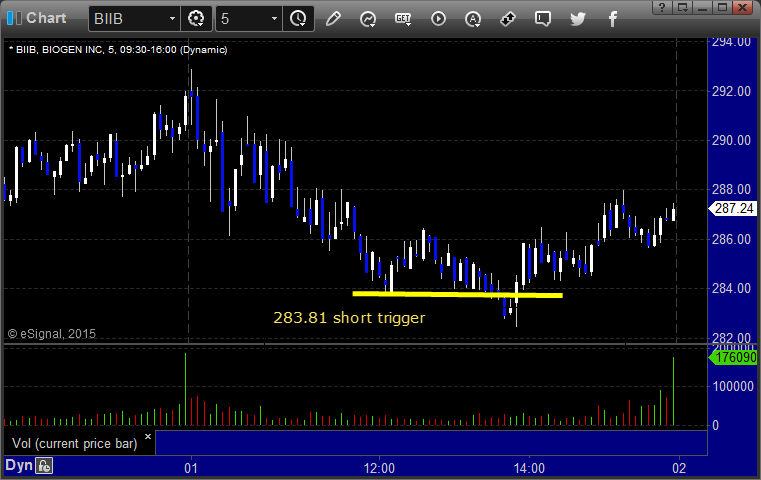Image resolution: width=761 pixels, height=480 pixels.
Task: Click the Chart window link icon
Action: [14, 18]
